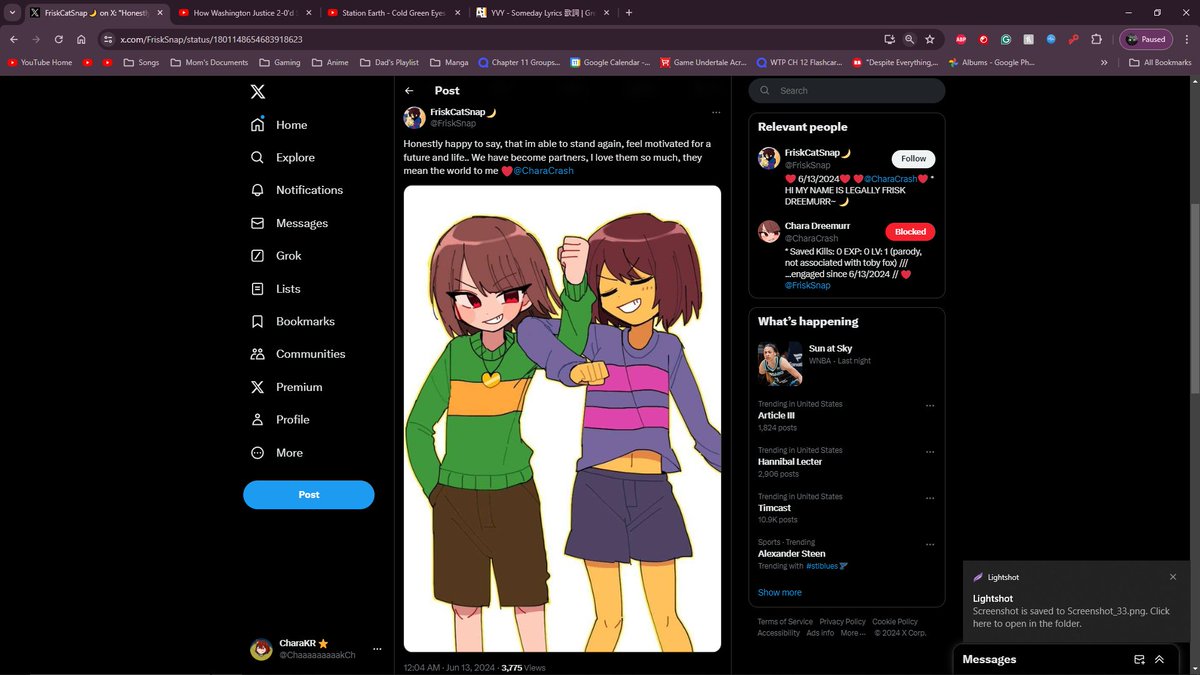The image size is (1200, 675).
Task: Open the Ads info footer link
Action: pyautogui.click(x=820, y=633)
